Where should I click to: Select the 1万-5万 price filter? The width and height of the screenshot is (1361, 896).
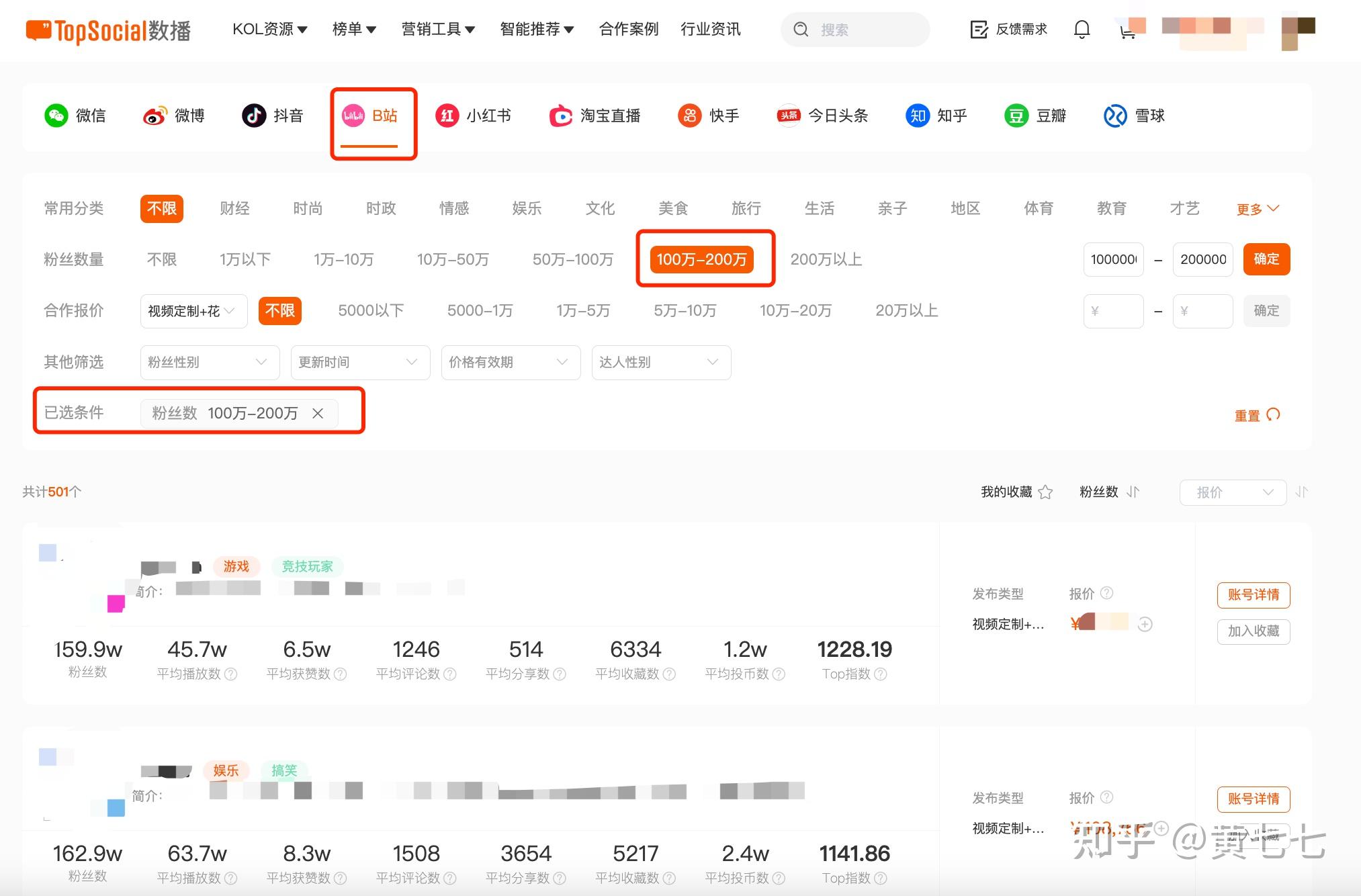pos(583,310)
